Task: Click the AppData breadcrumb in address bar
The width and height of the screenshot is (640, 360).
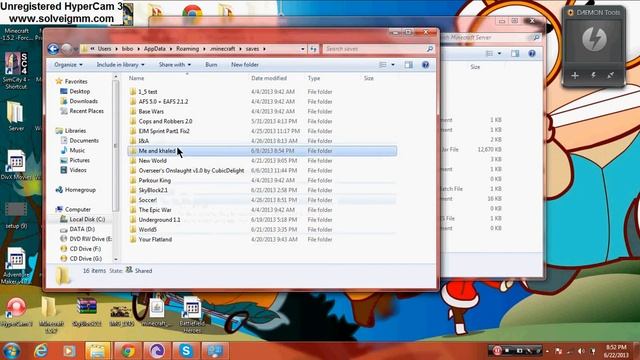Action: point(155,49)
